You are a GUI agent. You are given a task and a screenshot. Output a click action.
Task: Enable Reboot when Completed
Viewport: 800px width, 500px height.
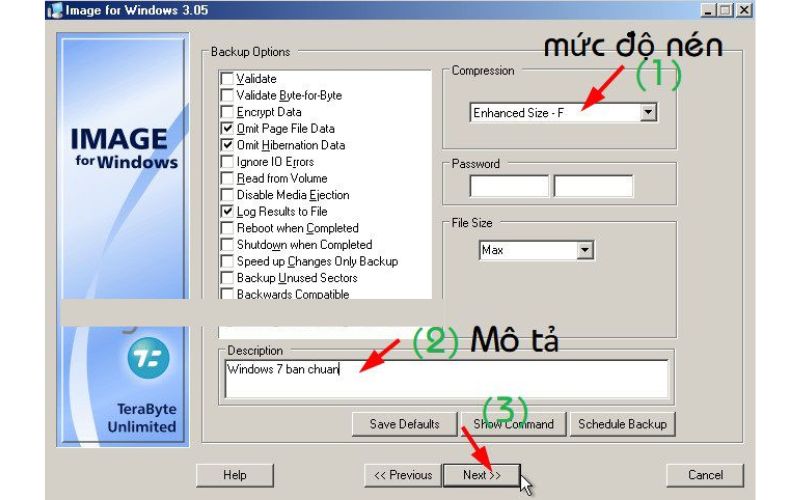click(x=227, y=228)
